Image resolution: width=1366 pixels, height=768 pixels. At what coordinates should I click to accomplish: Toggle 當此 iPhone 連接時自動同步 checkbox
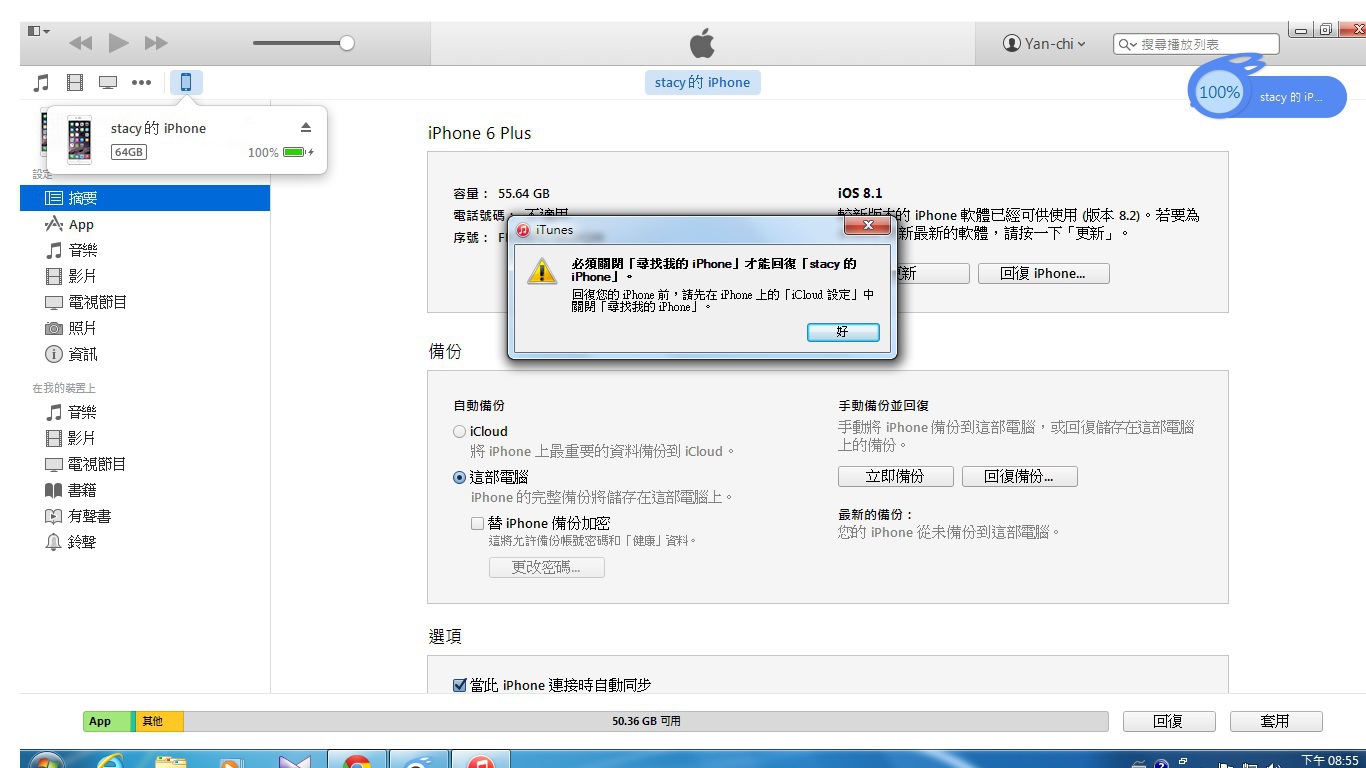pos(460,685)
